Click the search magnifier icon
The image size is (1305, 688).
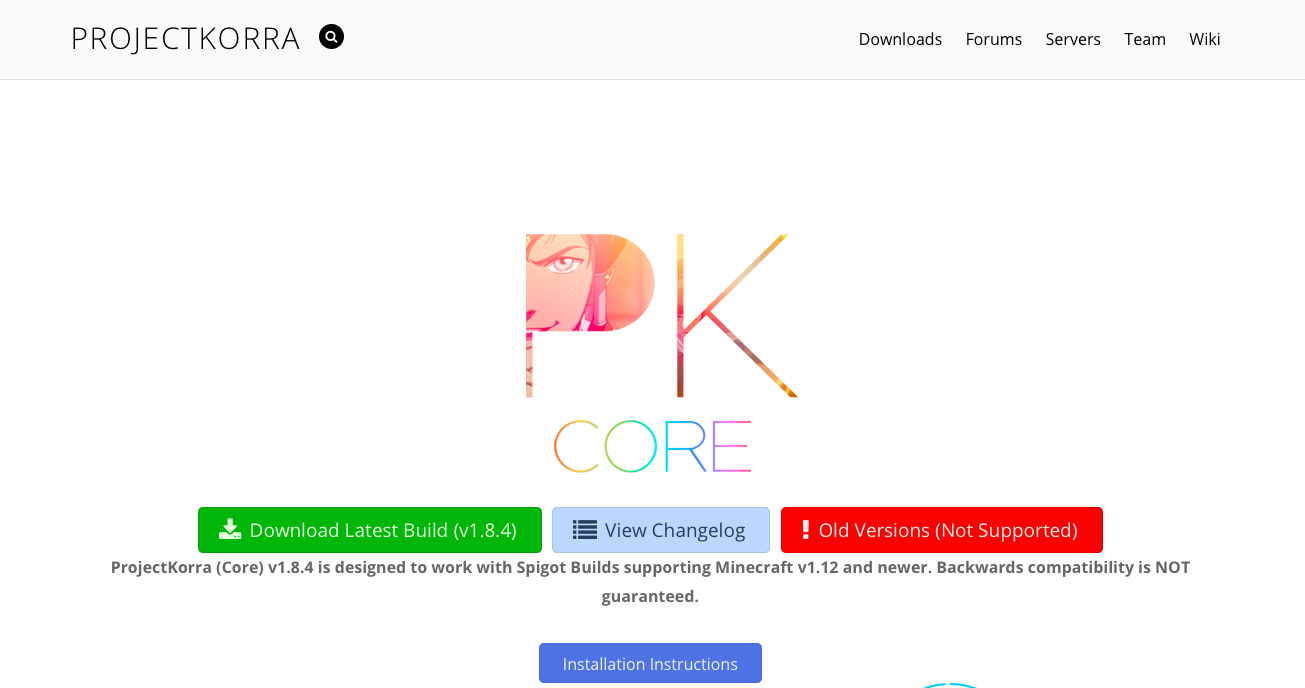(331, 37)
